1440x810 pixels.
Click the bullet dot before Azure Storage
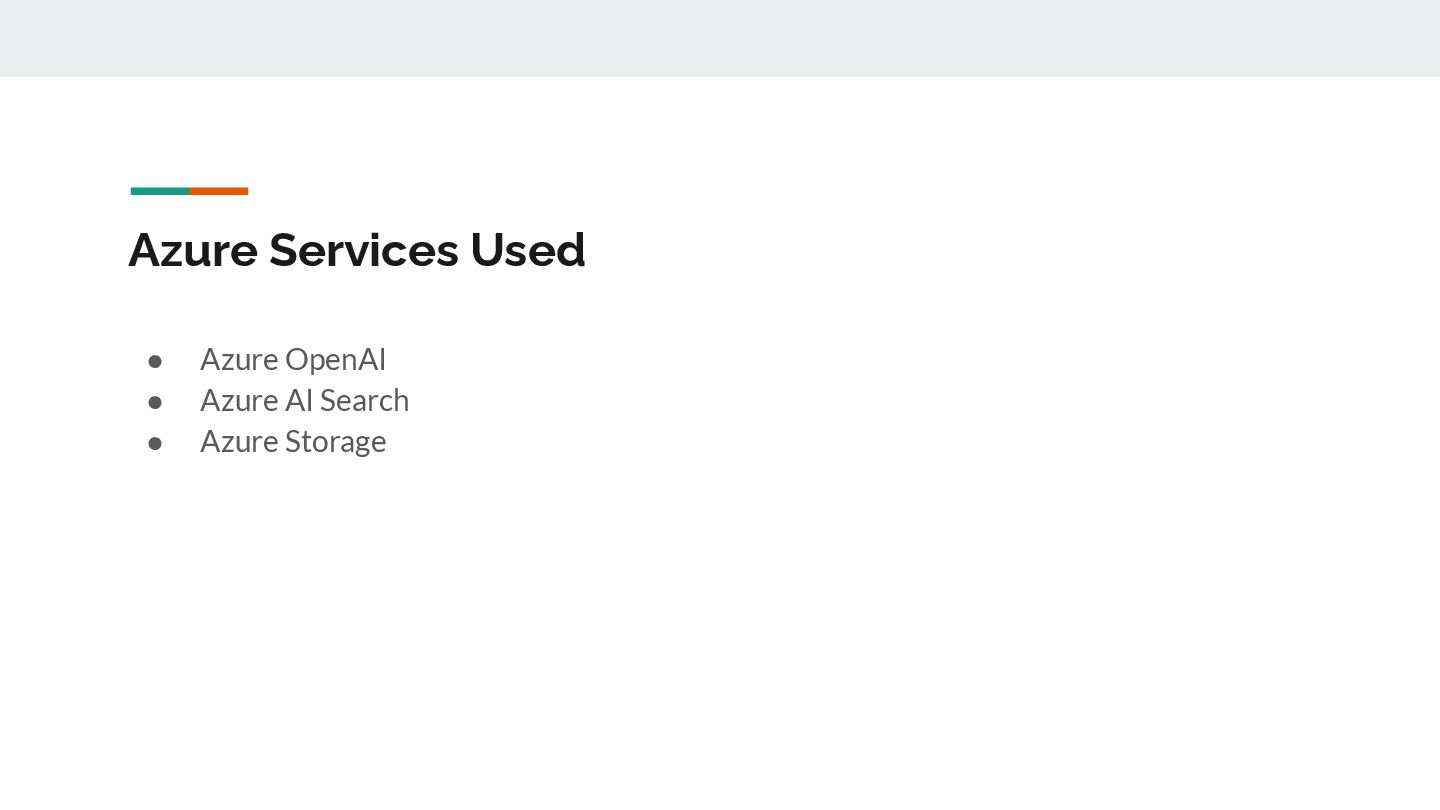(155, 442)
